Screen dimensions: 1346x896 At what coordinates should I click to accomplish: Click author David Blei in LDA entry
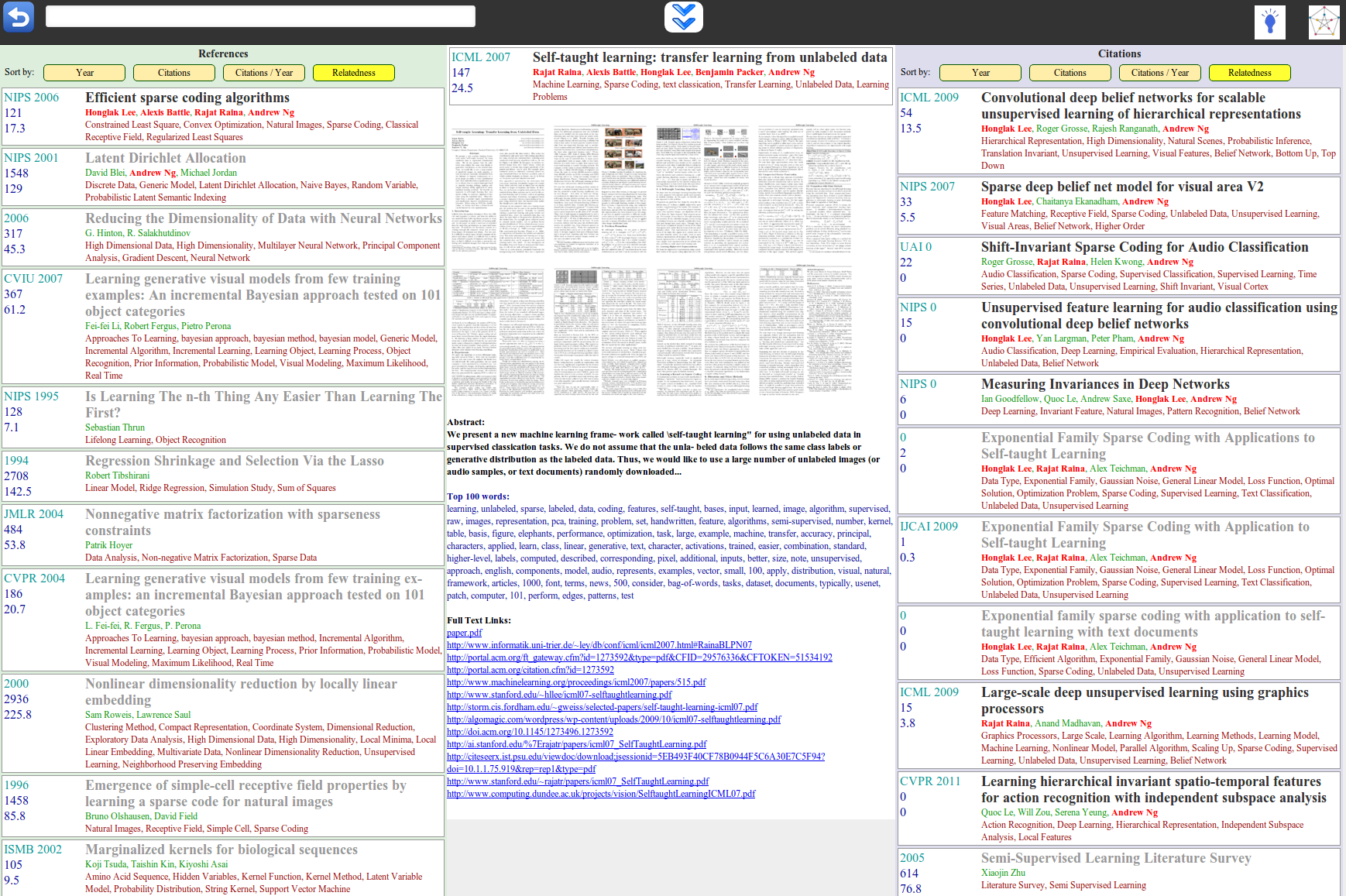[105, 173]
